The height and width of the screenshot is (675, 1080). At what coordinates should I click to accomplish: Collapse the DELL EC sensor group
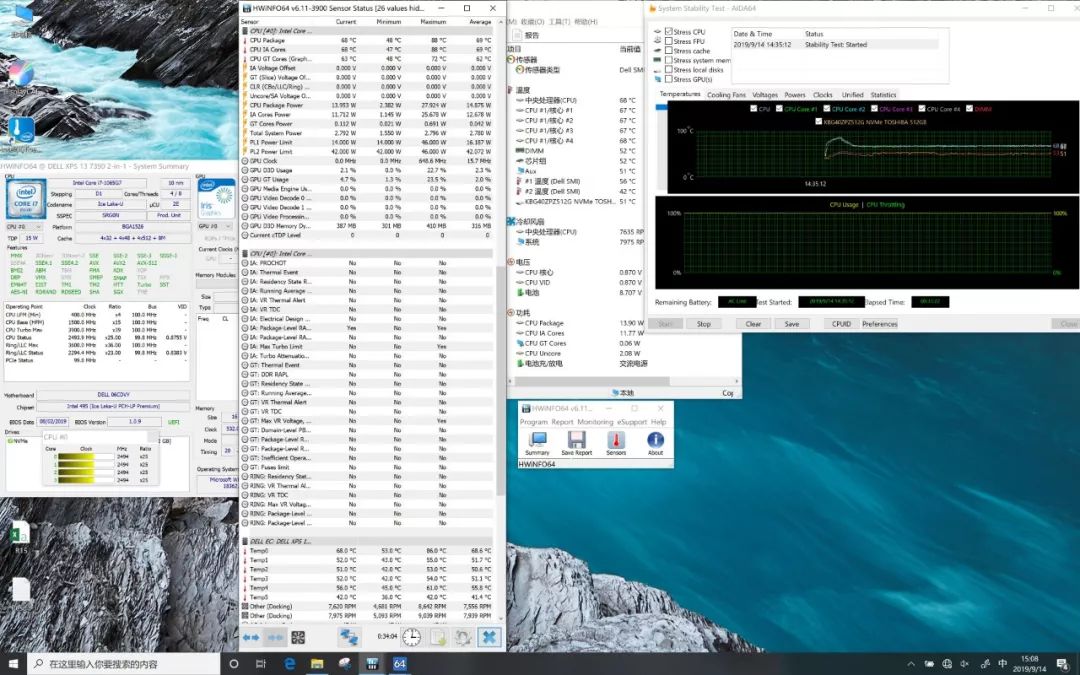(x=245, y=541)
